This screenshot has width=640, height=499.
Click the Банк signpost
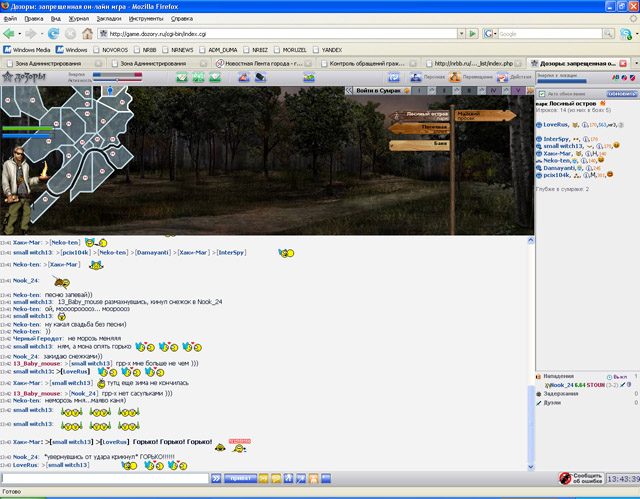(x=419, y=145)
